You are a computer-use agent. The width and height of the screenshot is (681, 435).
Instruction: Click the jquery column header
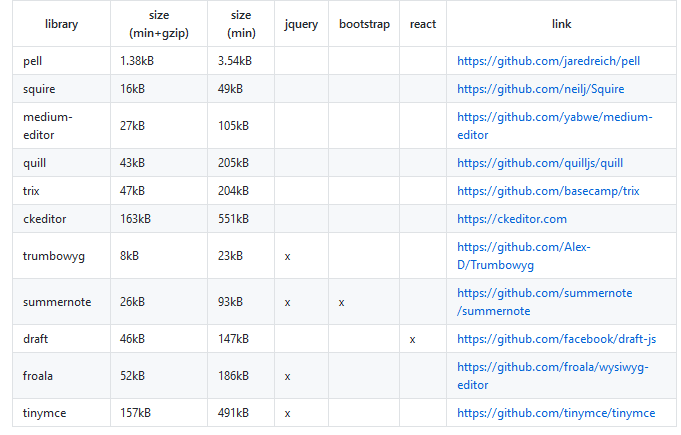pyautogui.click(x=301, y=24)
